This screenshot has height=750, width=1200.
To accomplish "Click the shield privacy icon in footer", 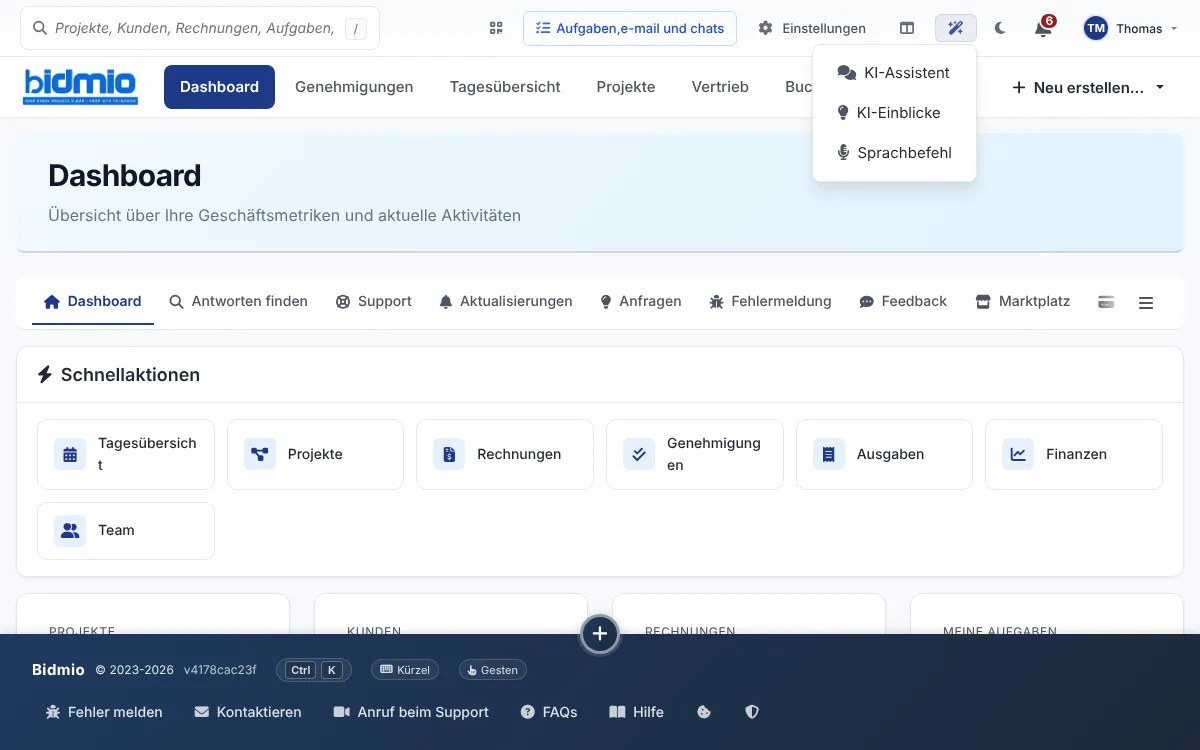I will (x=752, y=712).
